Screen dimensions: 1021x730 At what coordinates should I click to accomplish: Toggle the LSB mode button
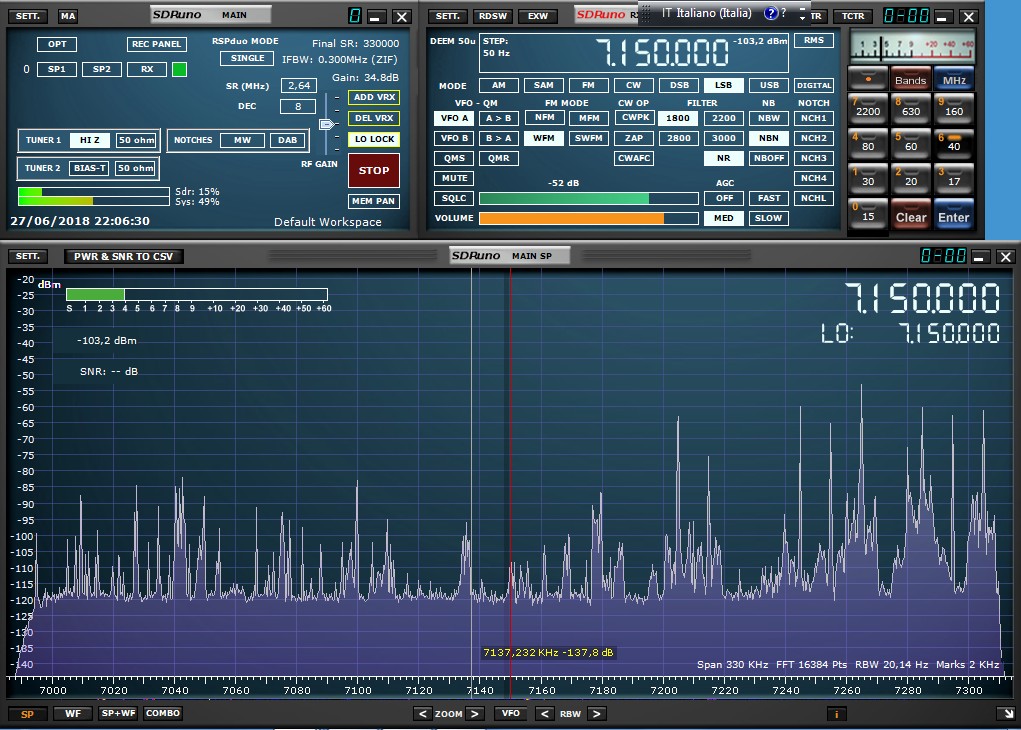(723, 85)
